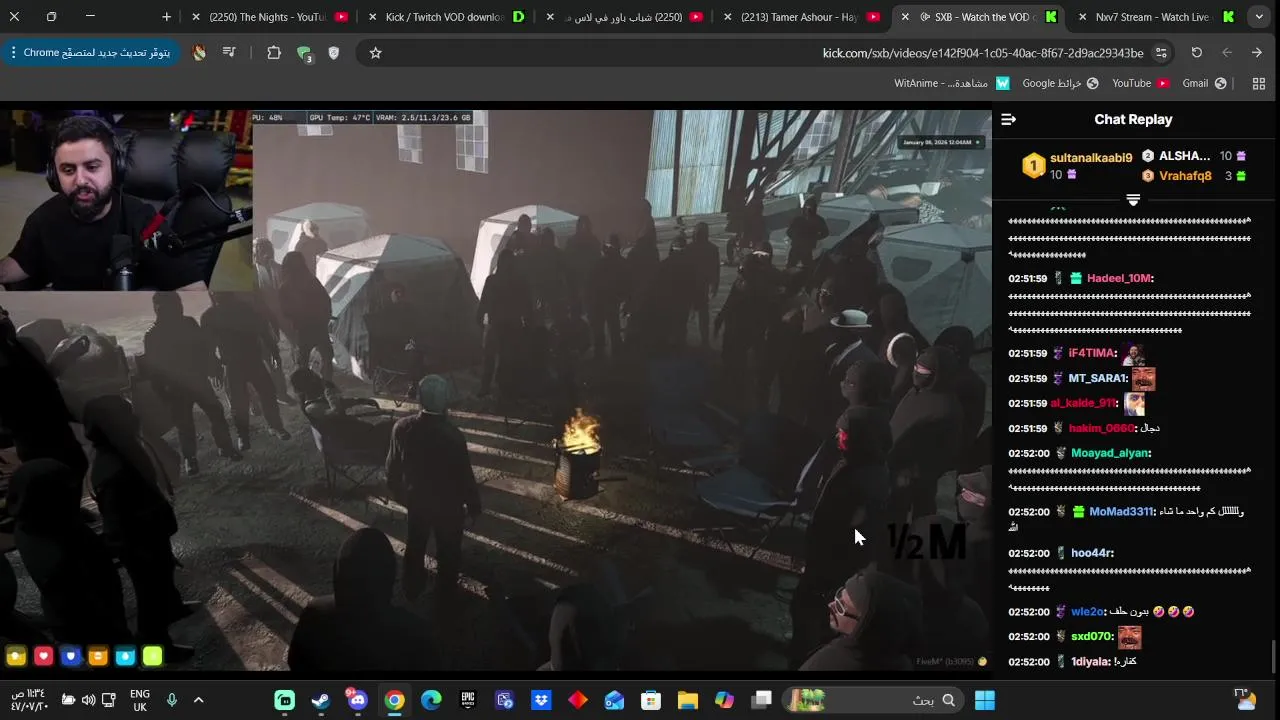Click the lime green emote button

pos(152,657)
